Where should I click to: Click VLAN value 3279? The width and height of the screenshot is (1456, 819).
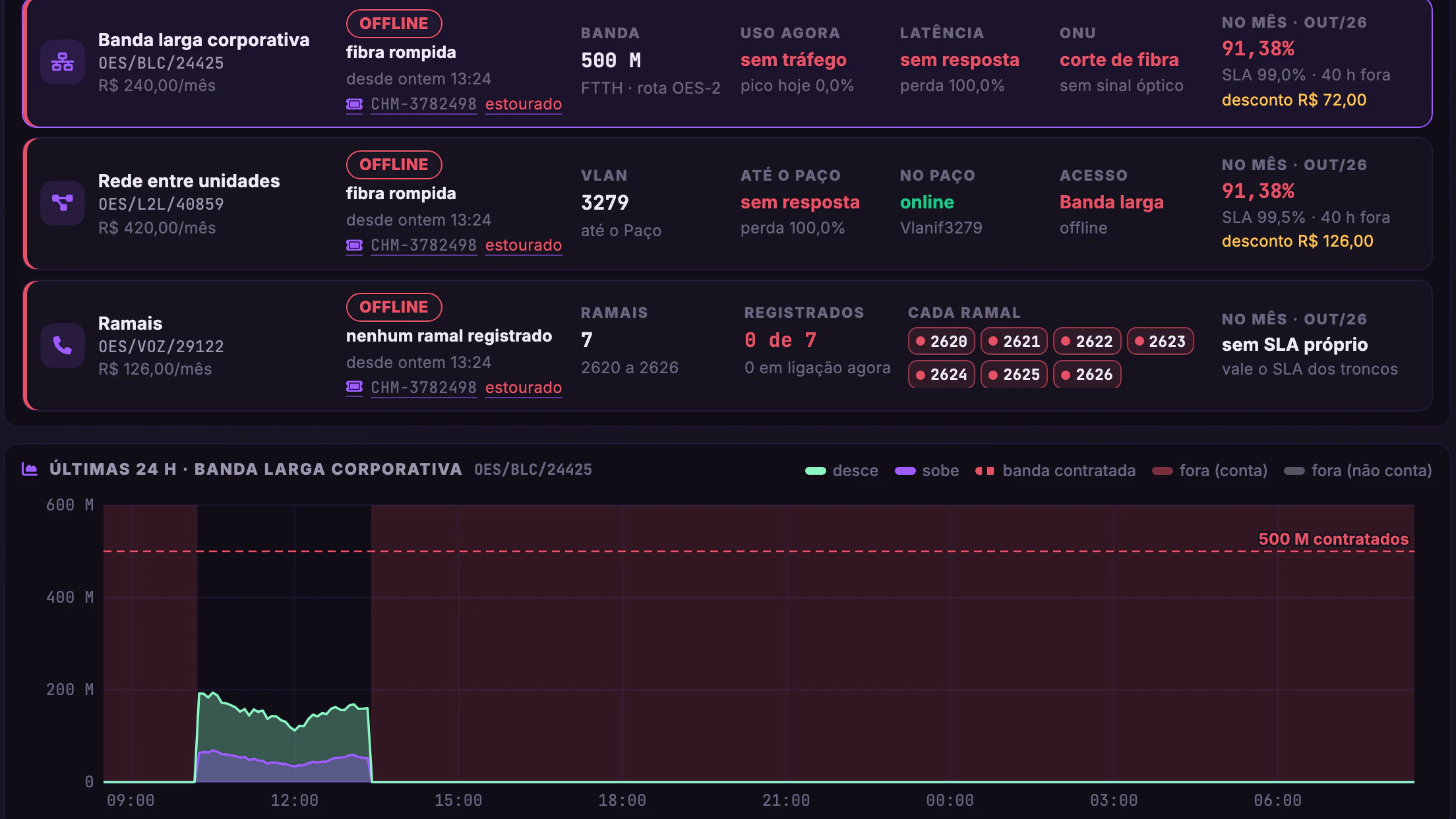[x=605, y=202]
